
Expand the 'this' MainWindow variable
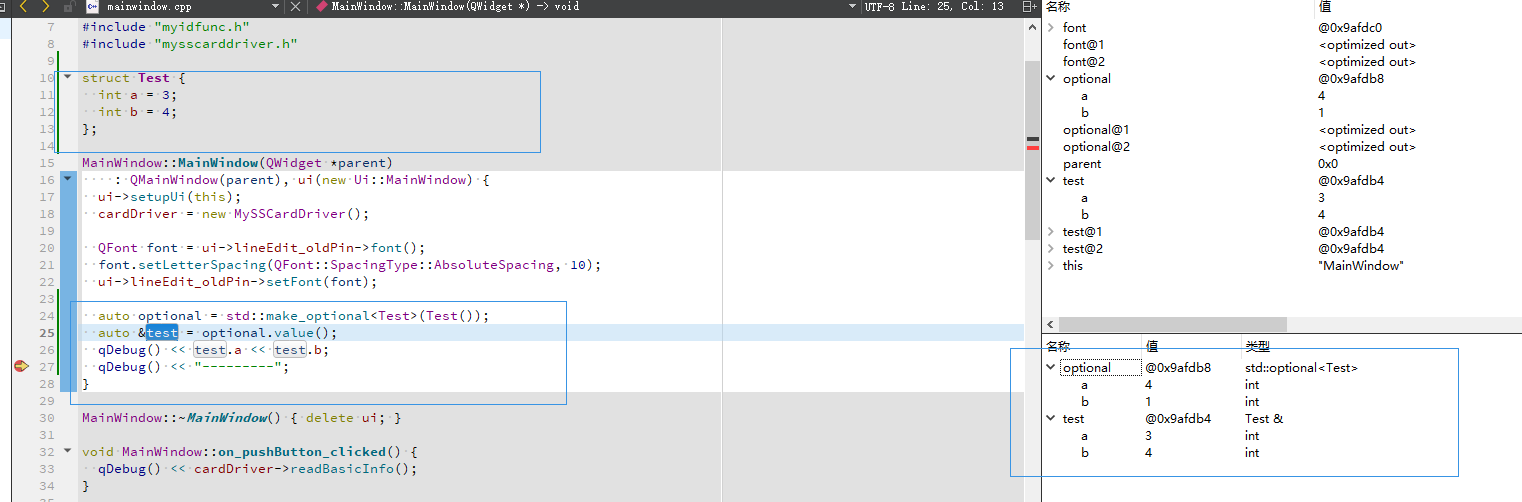click(x=1051, y=266)
